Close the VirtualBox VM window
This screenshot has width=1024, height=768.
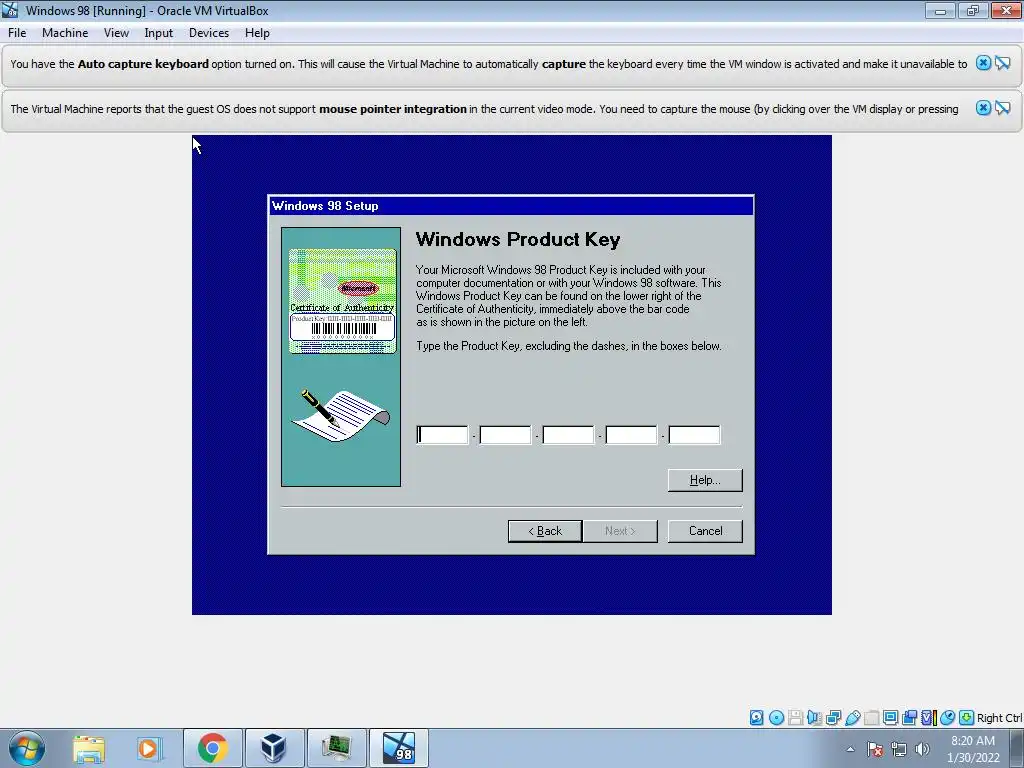(x=1006, y=10)
